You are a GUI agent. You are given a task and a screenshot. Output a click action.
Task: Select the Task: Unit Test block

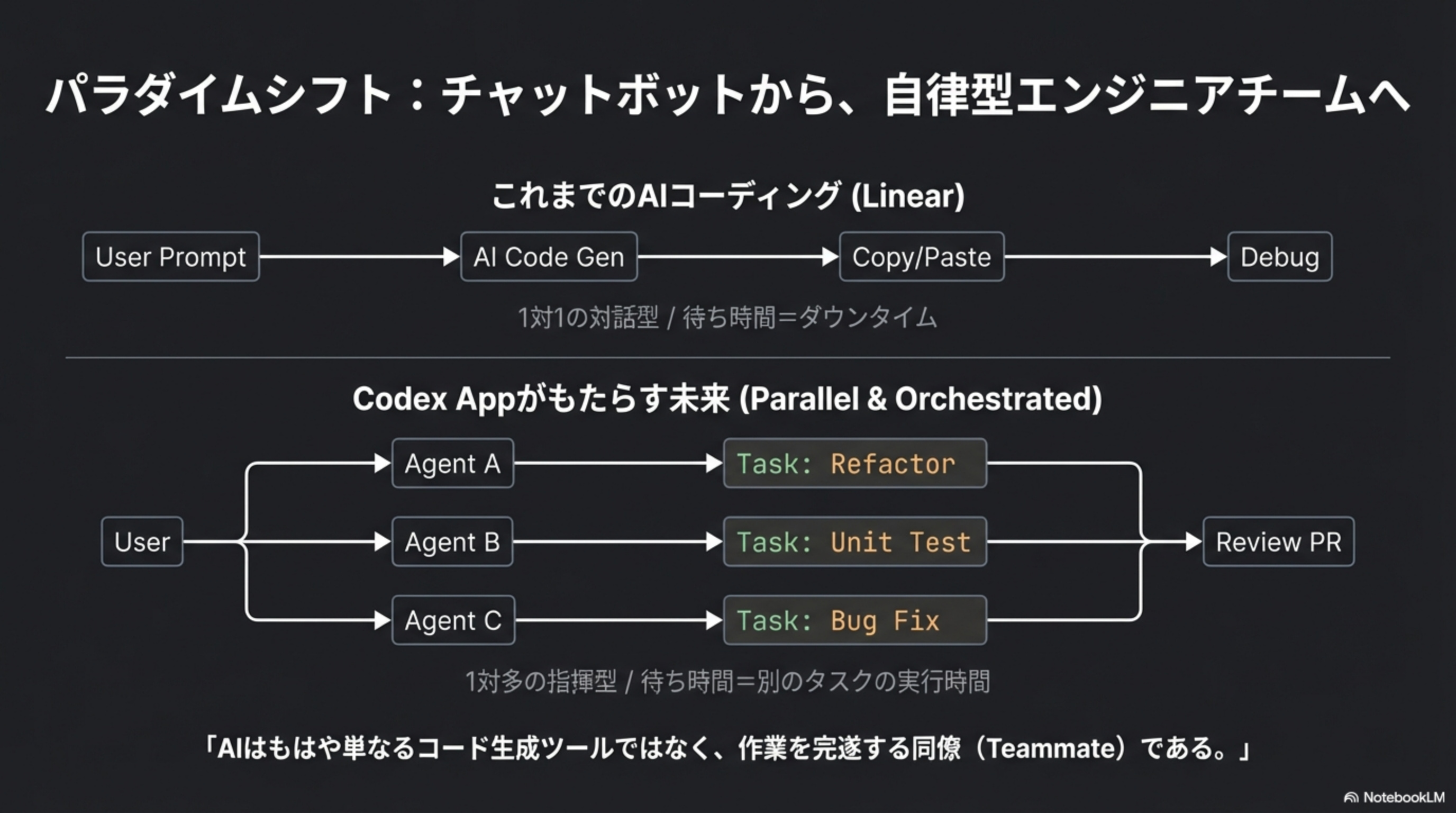(x=855, y=541)
